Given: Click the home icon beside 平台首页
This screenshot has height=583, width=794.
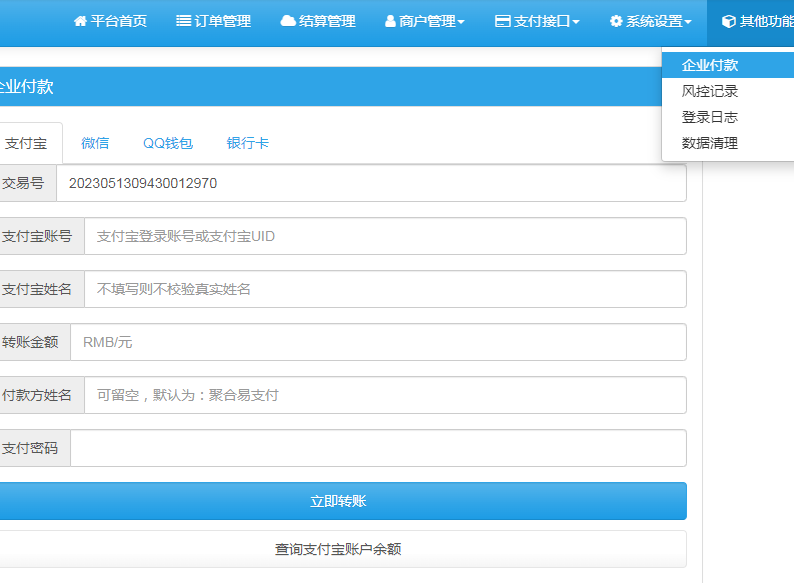Looking at the screenshot, I should pyautogui.click(x=80, y=21).
